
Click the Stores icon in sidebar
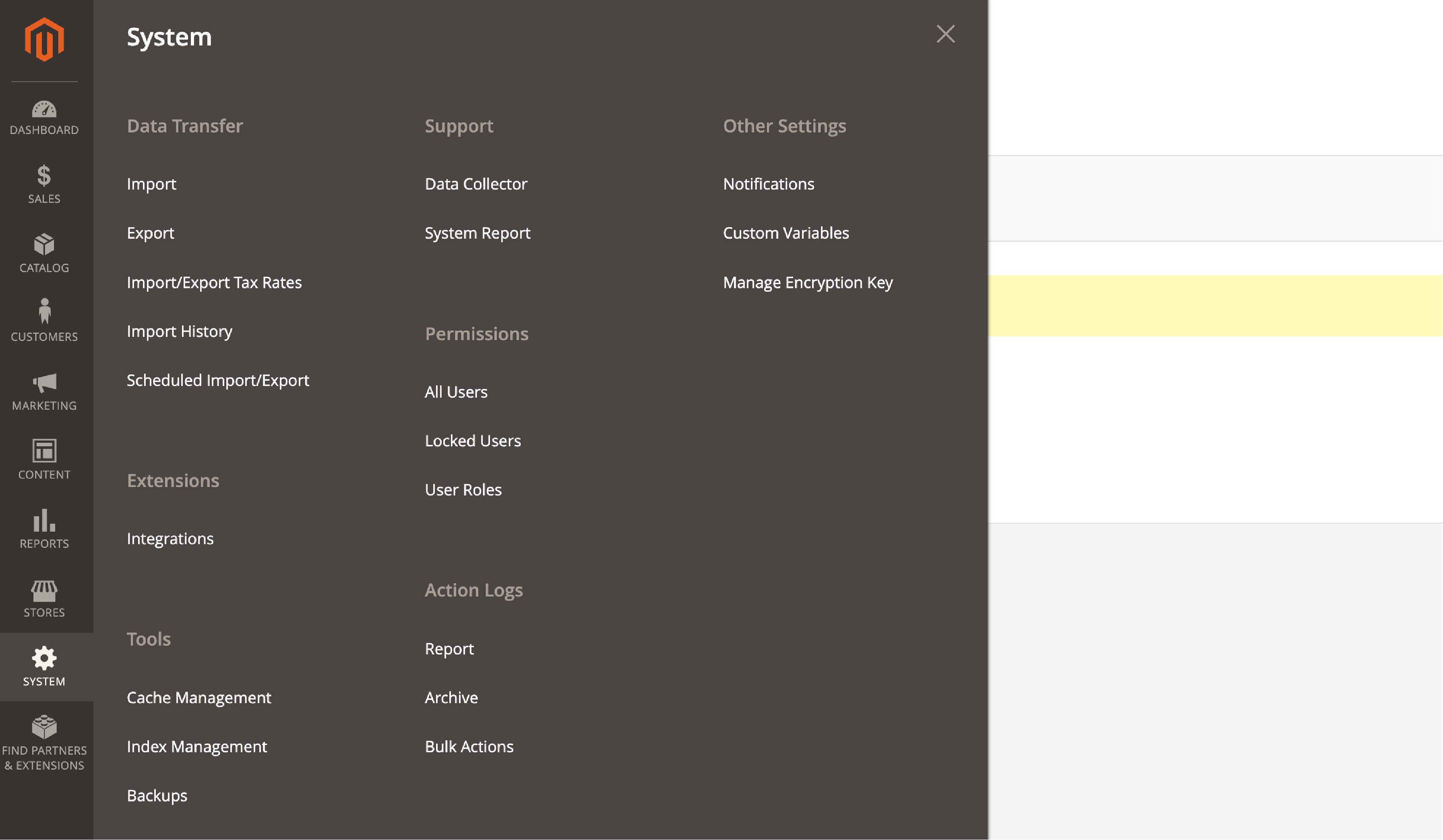coord(44,597)
